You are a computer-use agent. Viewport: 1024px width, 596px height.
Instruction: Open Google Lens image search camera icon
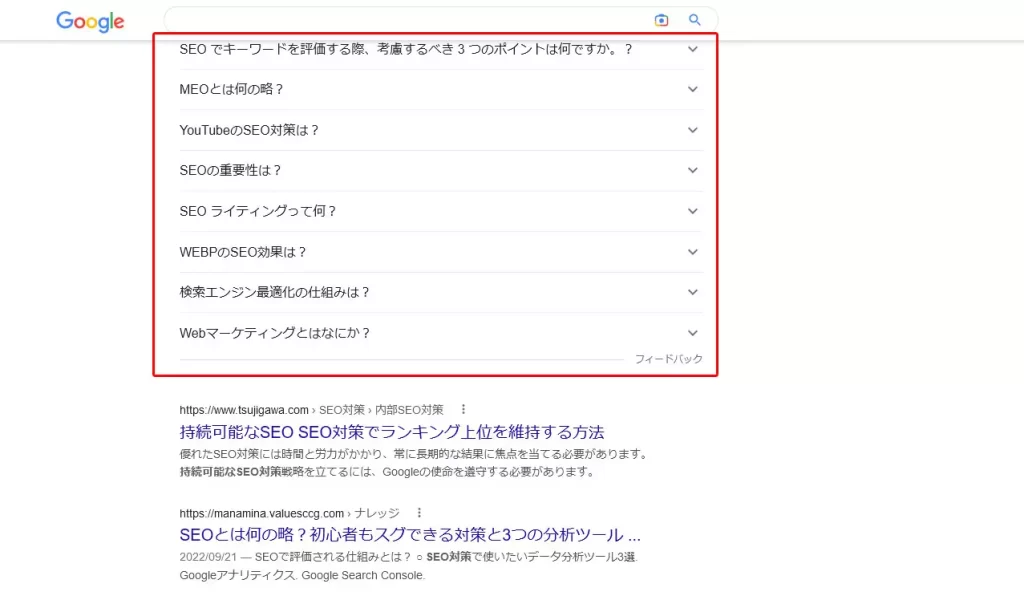pos(662,19)
